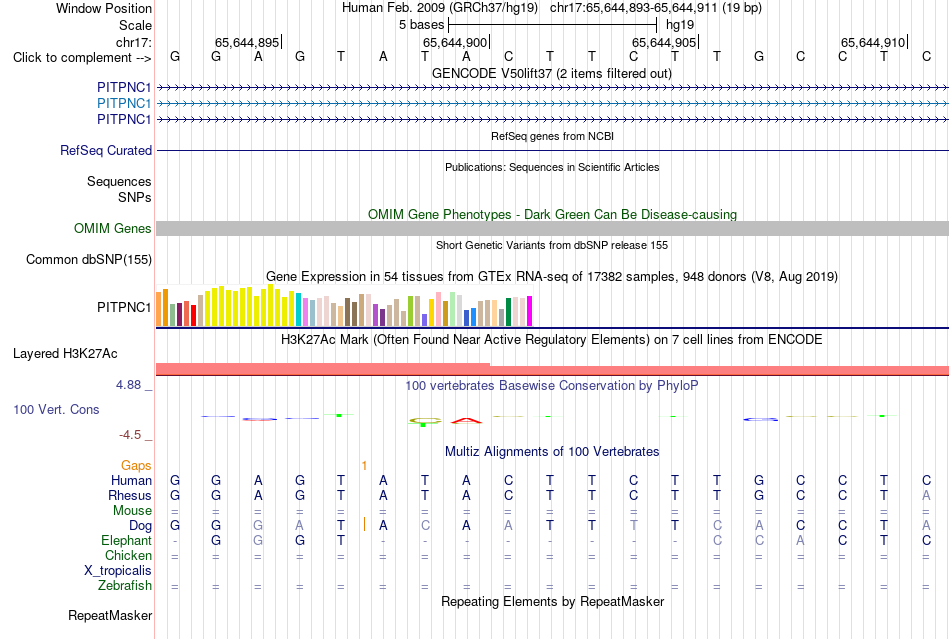Open the PhyloP Basewise Conservation title

pyautogui.click(x=551, y=385)
